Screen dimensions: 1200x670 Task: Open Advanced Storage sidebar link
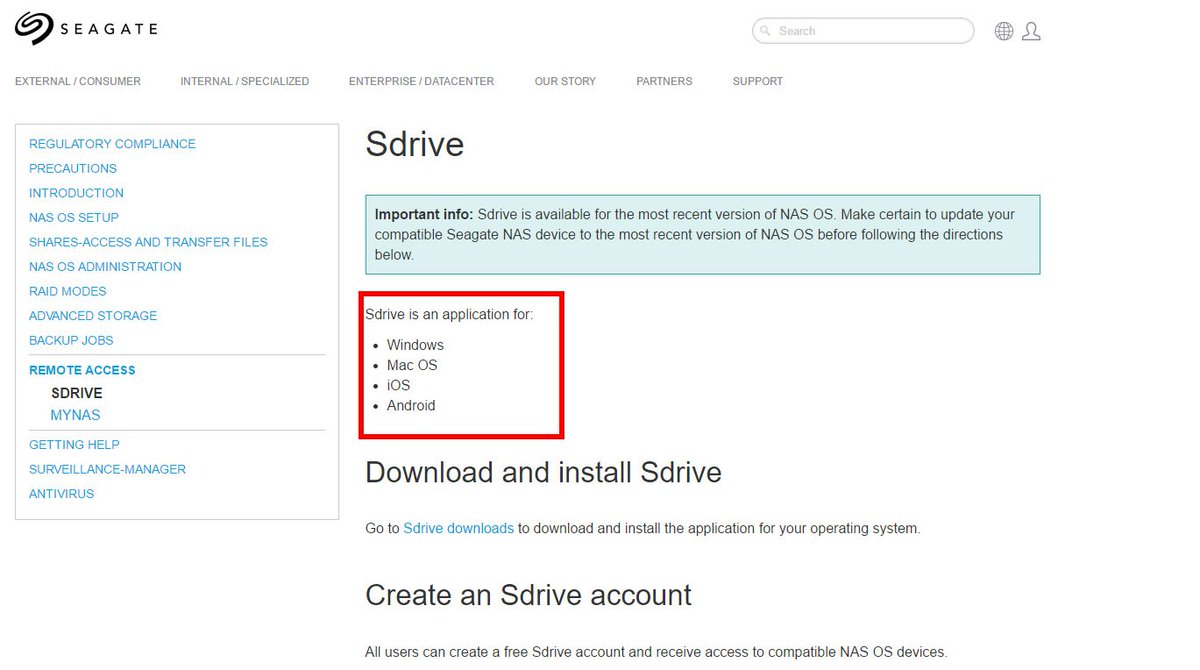click(93, 315)
